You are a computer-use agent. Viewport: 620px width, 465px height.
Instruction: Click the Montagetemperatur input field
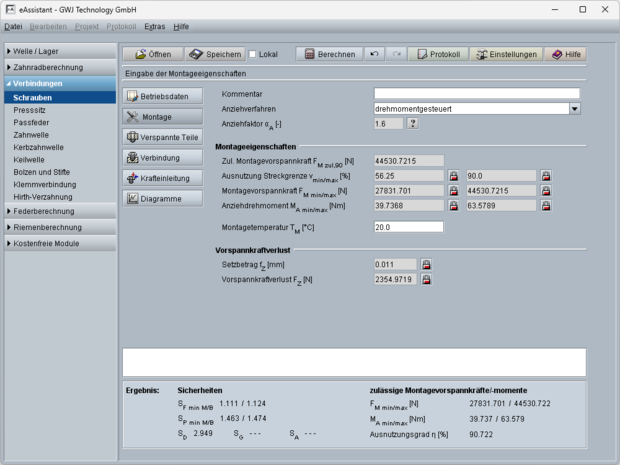point(407,227)
